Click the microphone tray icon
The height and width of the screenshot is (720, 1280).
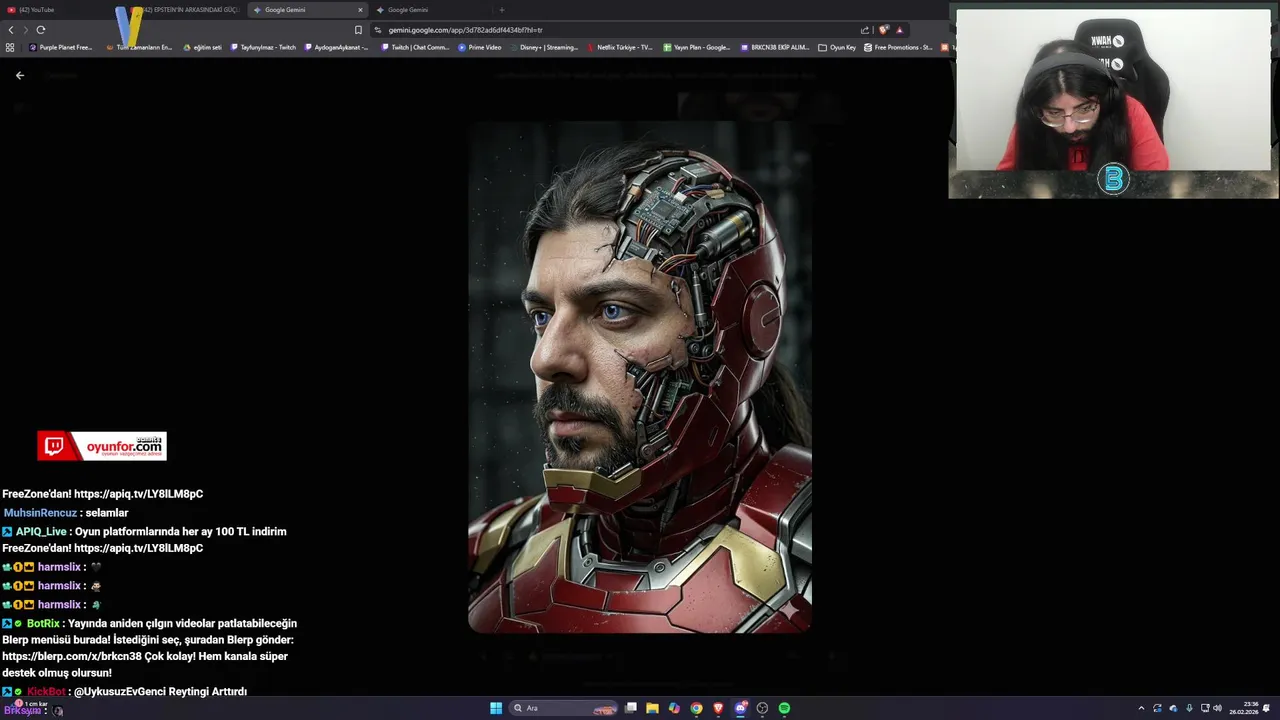coord(1189,708)
